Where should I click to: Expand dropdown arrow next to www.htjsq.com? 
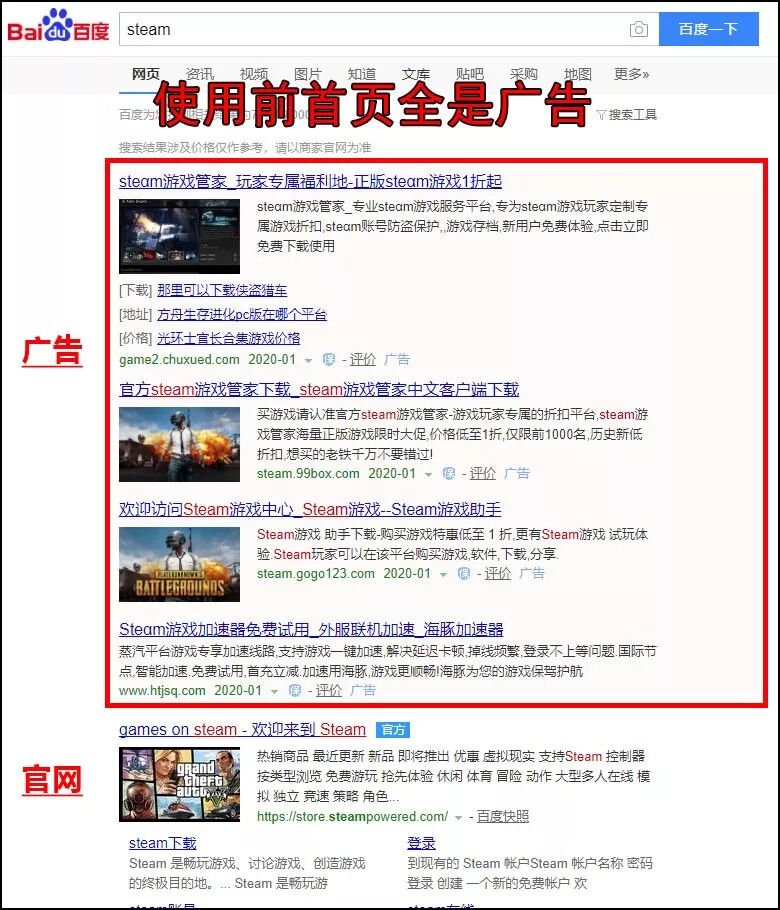(275, 691)
